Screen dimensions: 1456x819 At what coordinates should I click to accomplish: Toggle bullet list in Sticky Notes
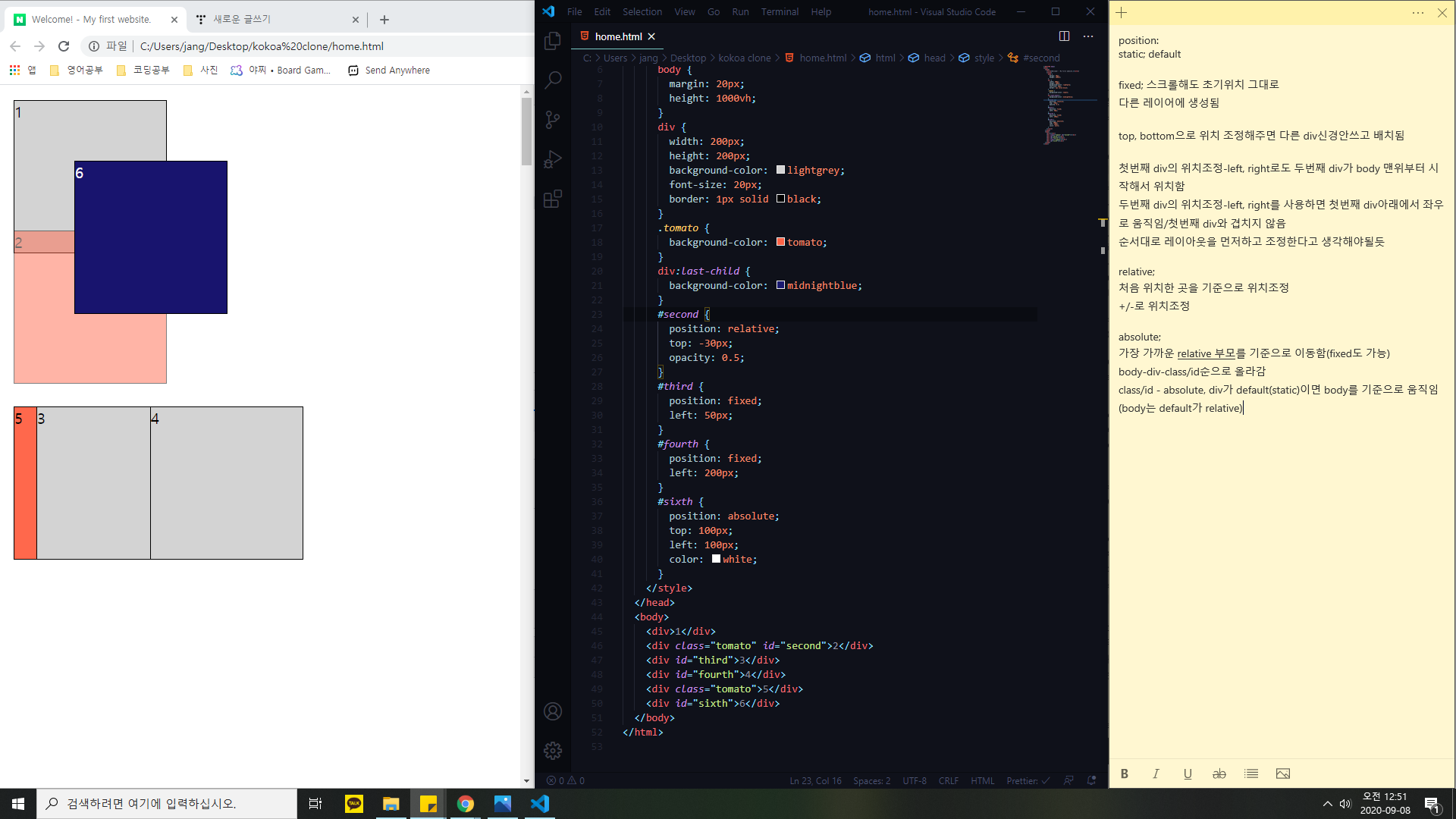[x=1251, y=773]
